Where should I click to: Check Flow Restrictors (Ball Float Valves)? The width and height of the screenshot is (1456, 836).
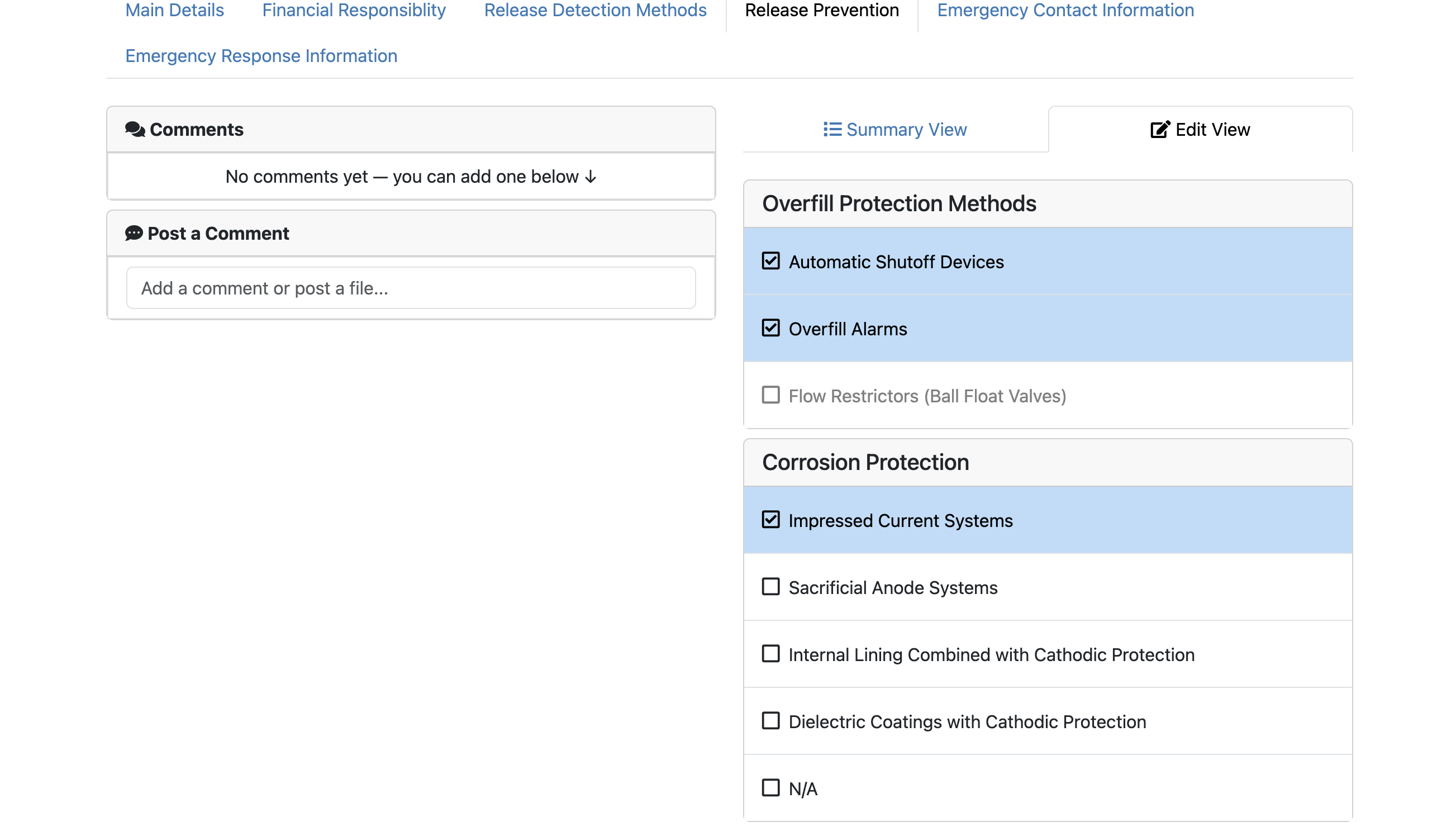(x=770, y=396)
